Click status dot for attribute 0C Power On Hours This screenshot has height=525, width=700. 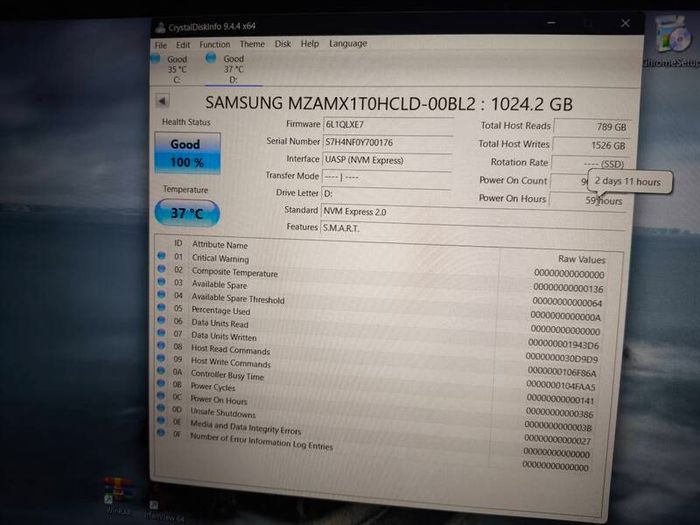tap(161, 396)
